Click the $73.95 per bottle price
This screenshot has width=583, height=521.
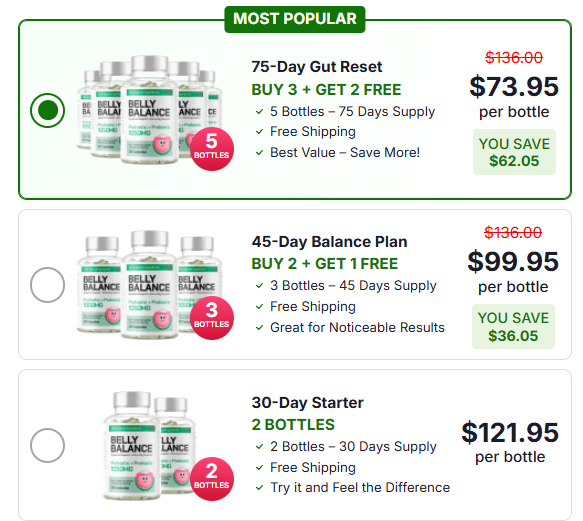(514, 97)
